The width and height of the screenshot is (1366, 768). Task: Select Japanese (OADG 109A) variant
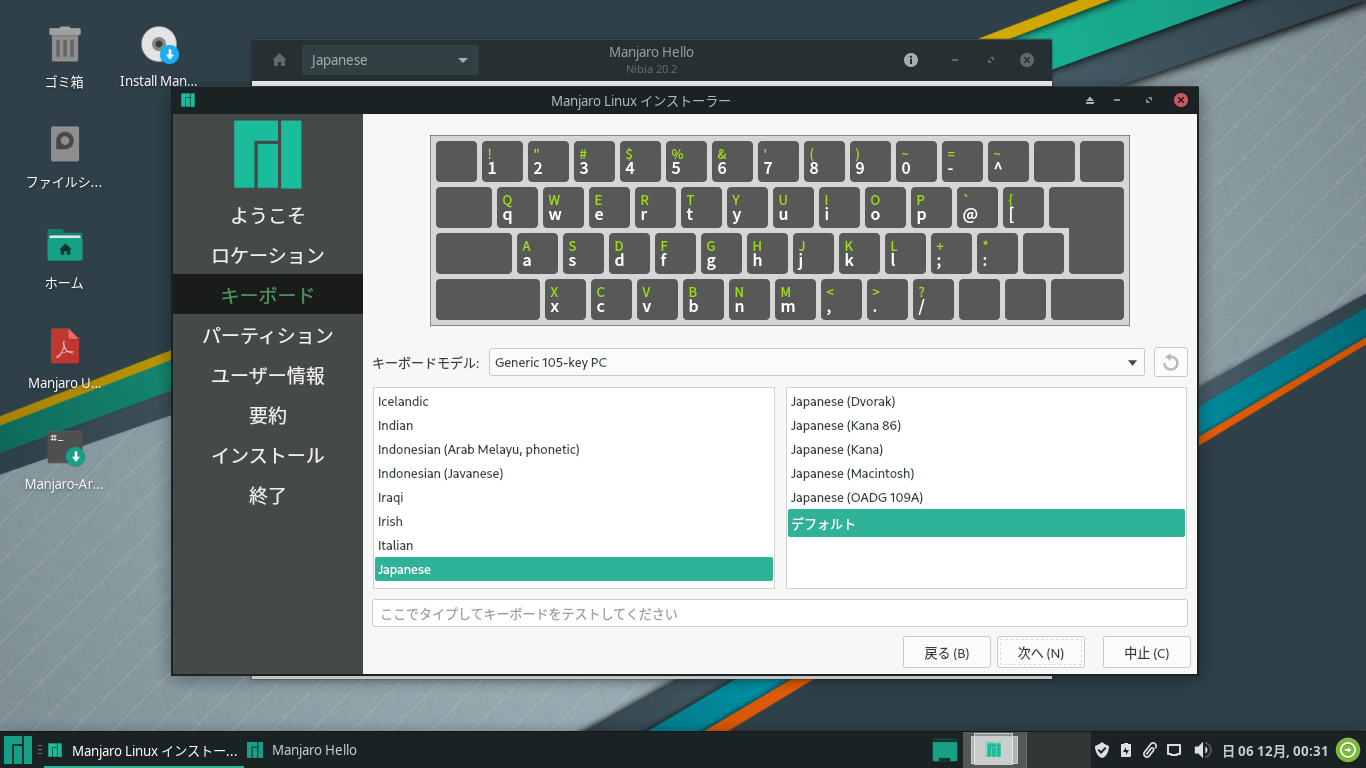click(986, 497)
